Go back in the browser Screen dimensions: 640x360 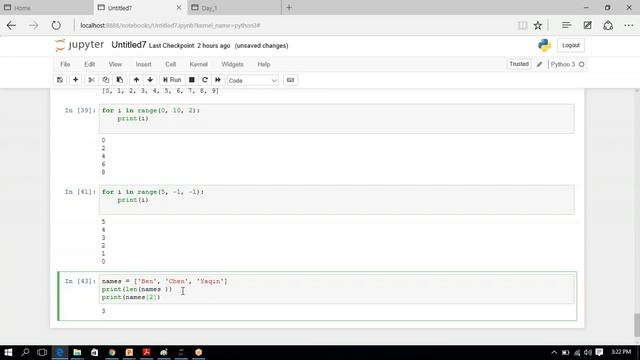coord(11,26)
